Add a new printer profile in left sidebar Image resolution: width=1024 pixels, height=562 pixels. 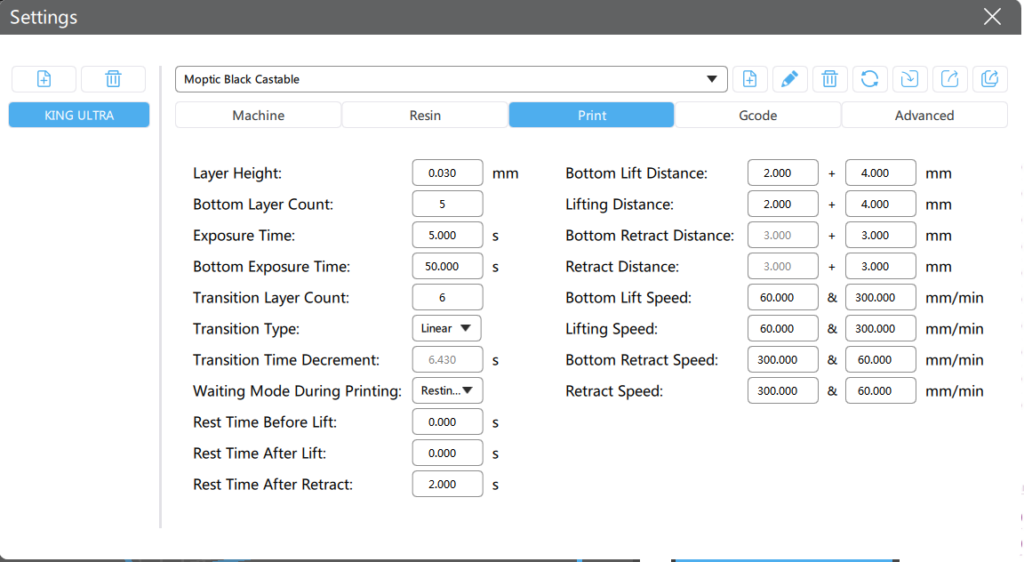click(44, 79)
